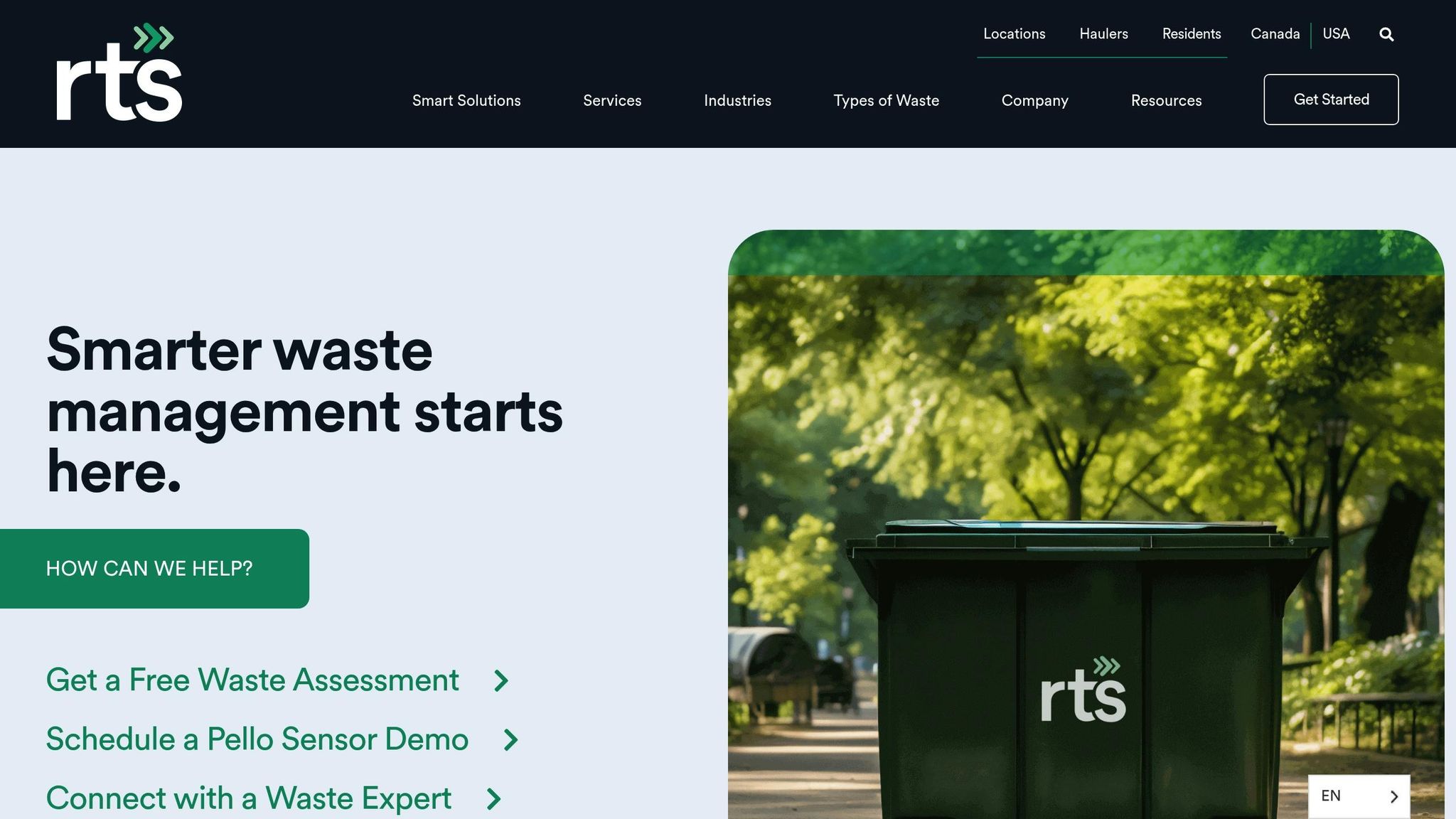This screenshot has height=819, width=1456.
Task: Switch region to Canada
Action: [x=1275, y=33]
